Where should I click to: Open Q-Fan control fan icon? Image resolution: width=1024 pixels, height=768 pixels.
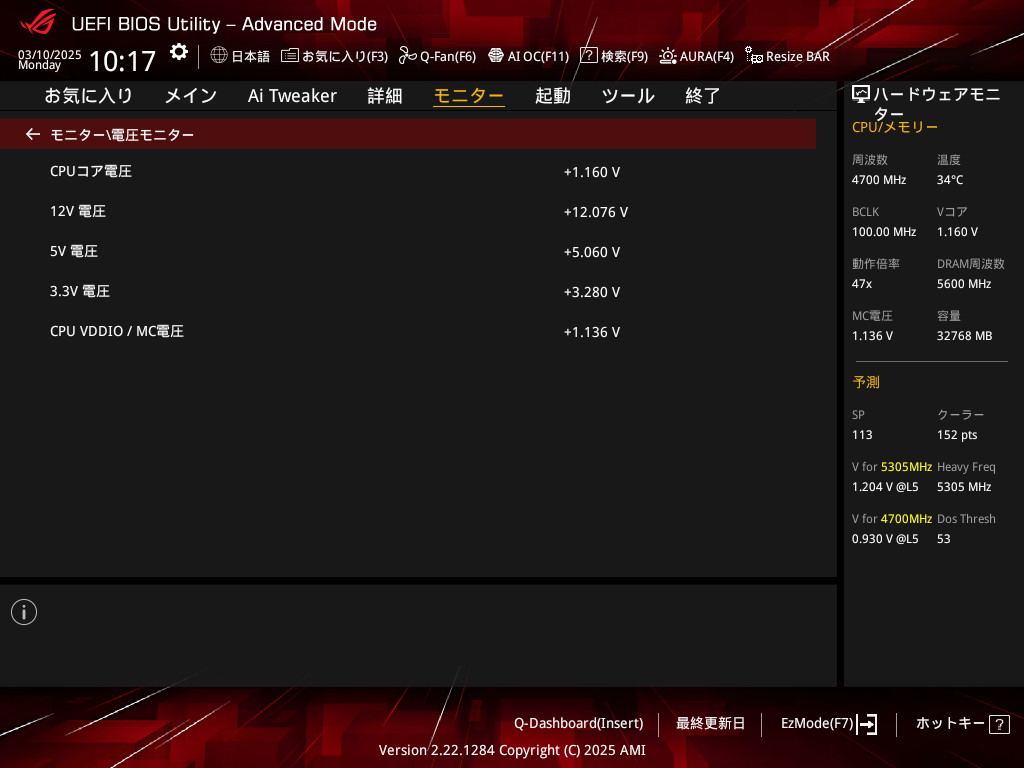(408, 56)
